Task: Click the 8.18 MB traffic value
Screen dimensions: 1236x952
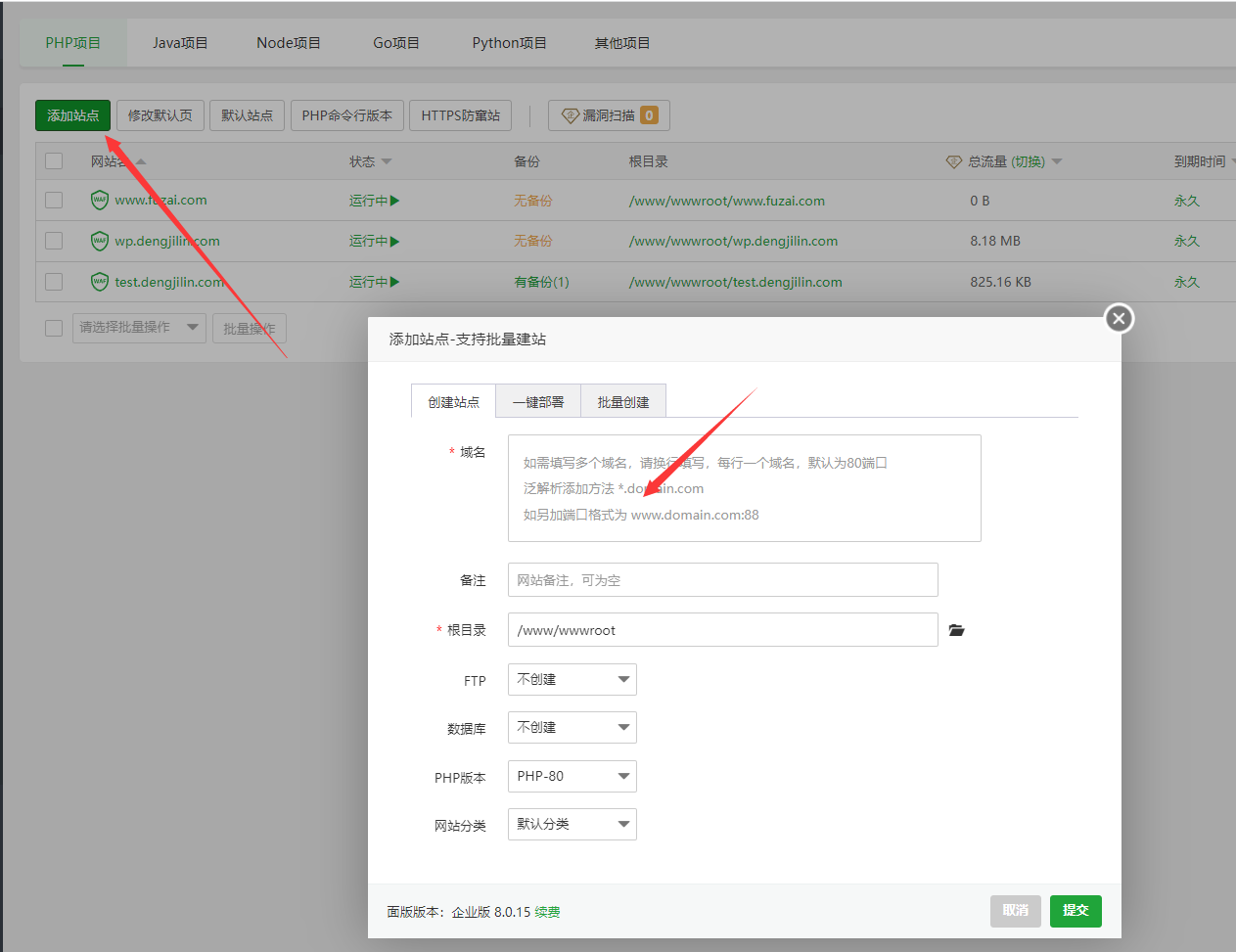Action: [995, 241]
